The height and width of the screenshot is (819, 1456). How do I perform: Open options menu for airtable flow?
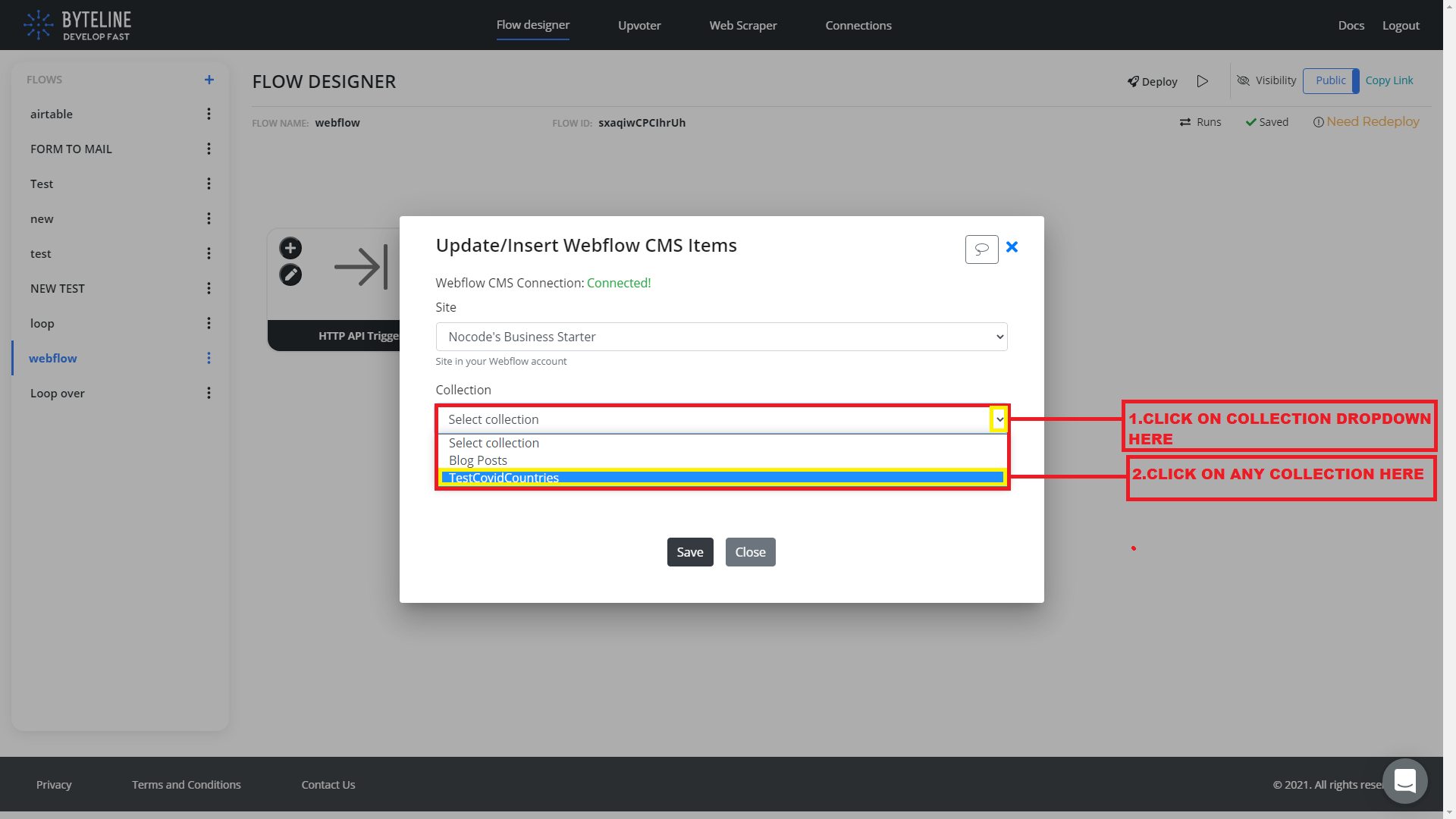209,114
